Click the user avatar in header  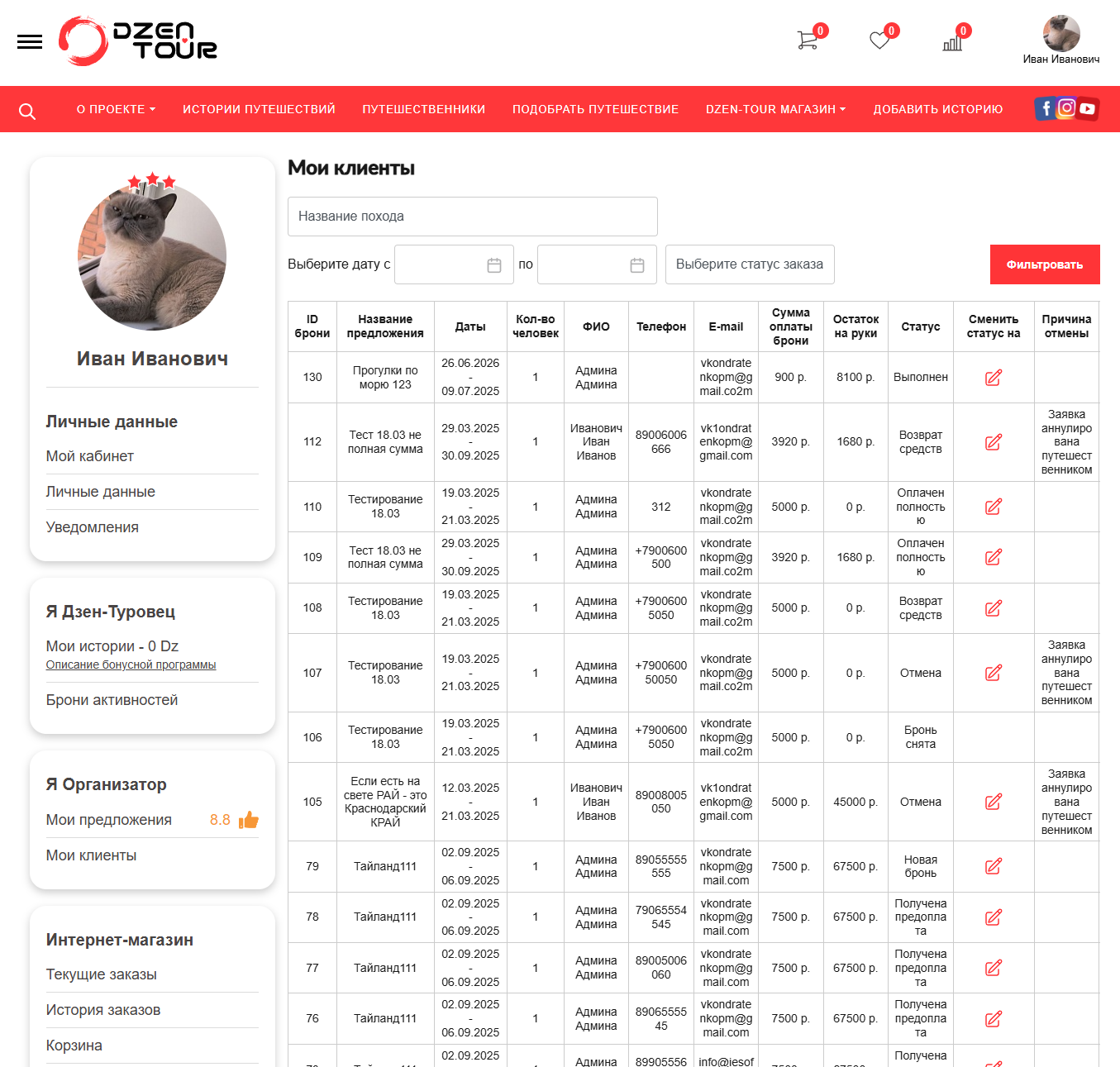(1061, 34)
